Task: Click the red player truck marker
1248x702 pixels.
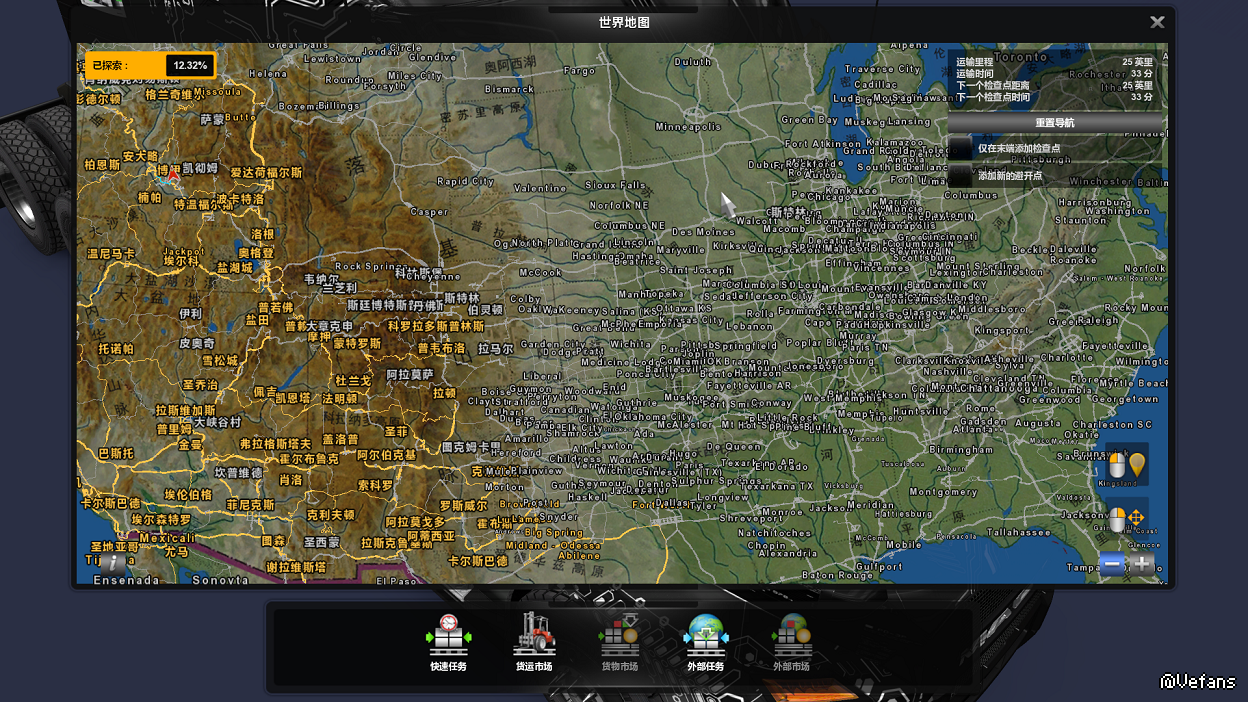Action: (173, 175)
